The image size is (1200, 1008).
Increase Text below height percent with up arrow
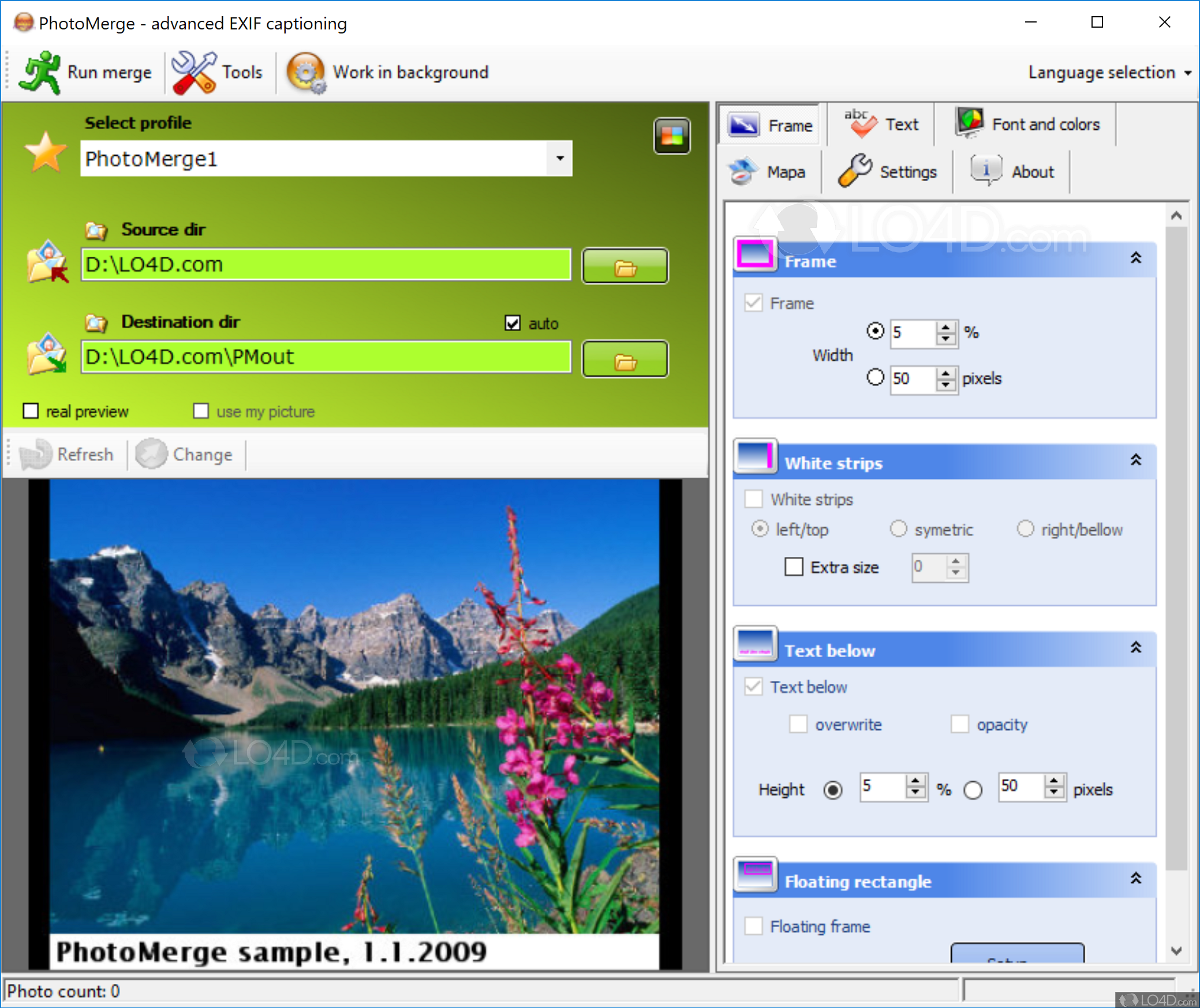click(915, 780)
